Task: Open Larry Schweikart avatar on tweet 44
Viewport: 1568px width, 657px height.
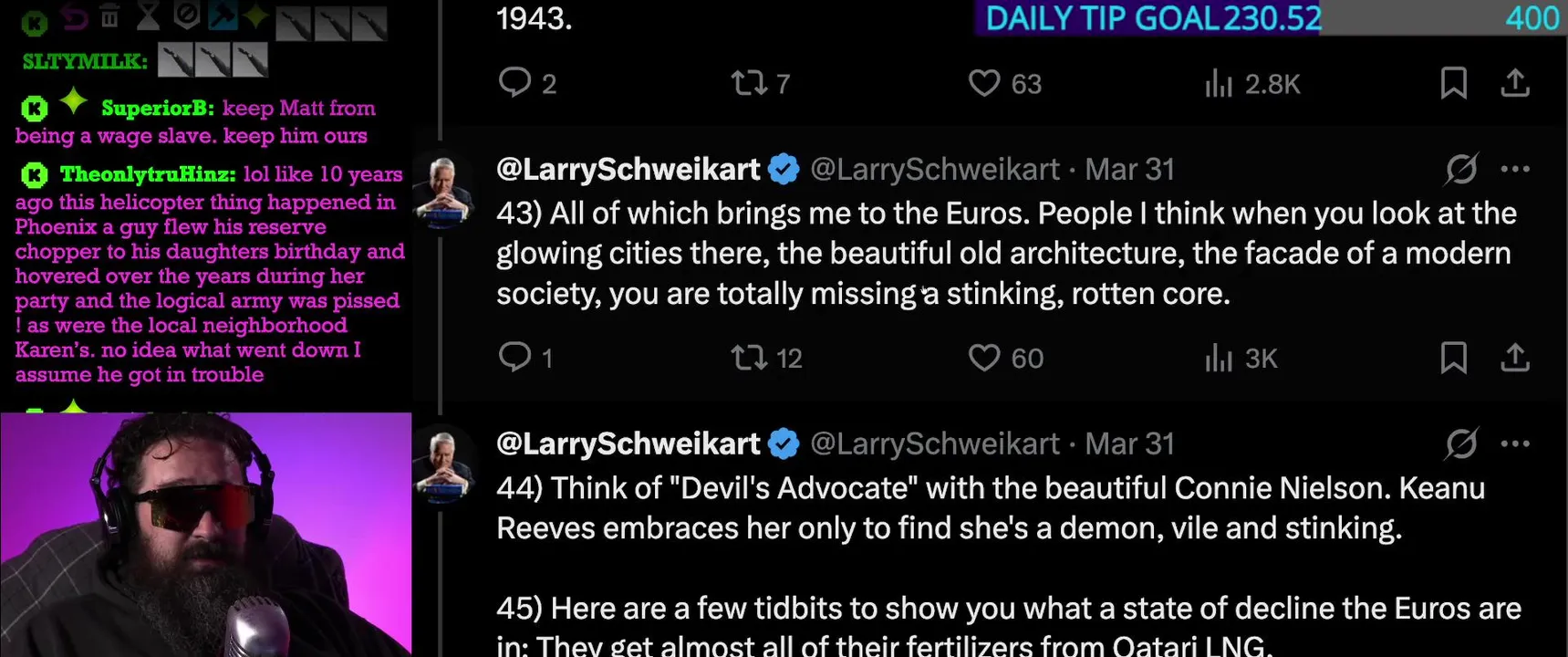Action: click(442, 464)
